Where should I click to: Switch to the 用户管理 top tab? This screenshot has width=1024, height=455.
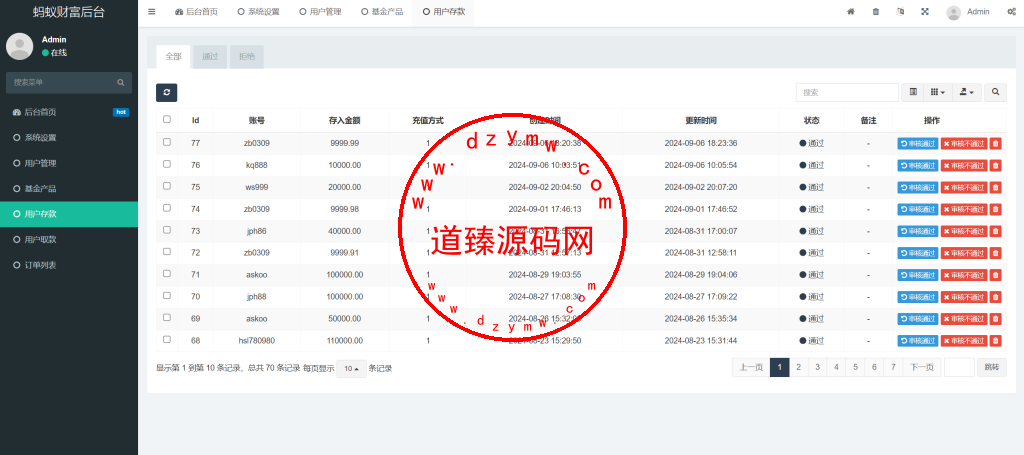(320, 12)
